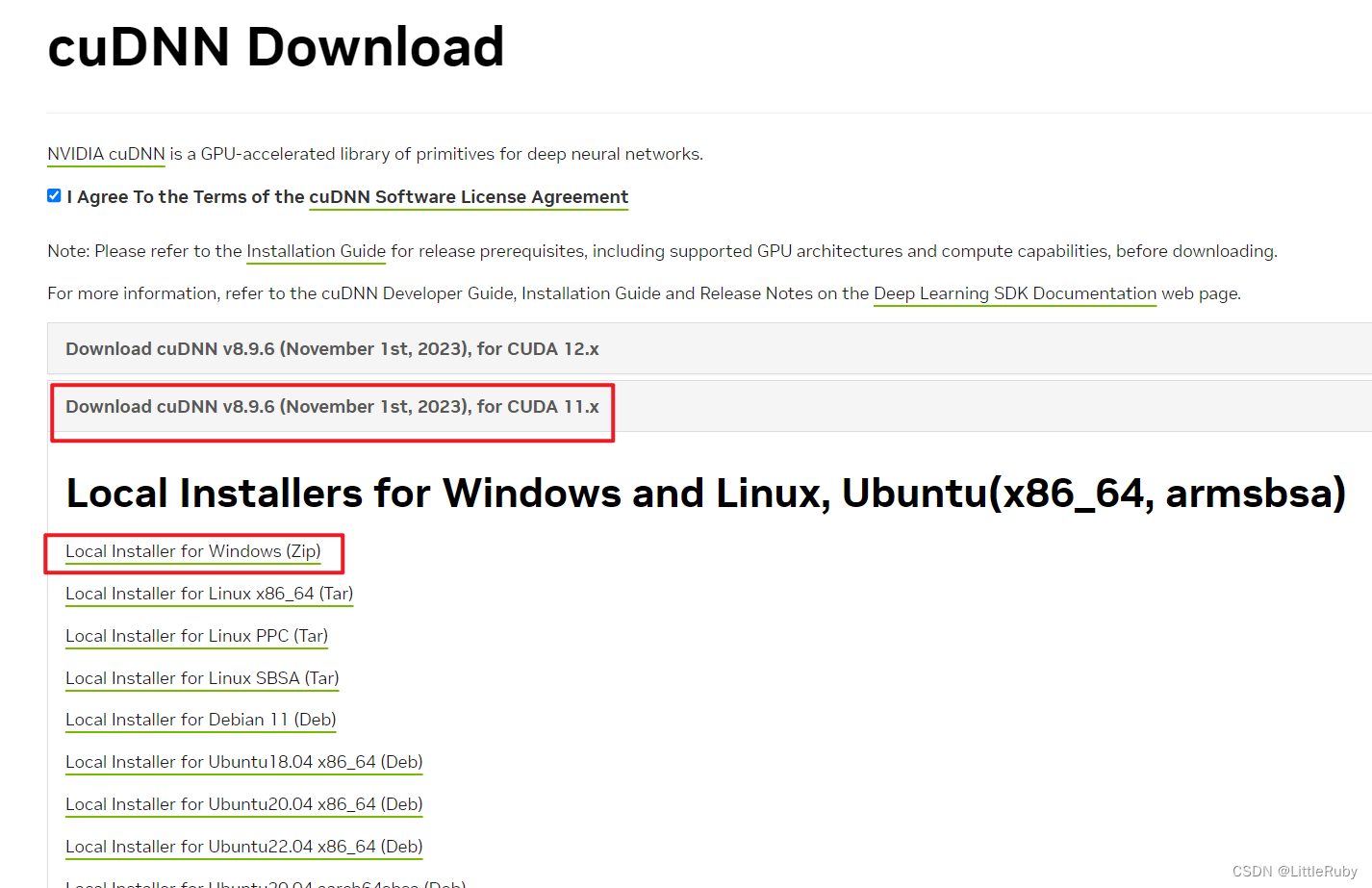This screenshot has width=1372, height=888.
Task: Download Local Installer for Ubuntu18.04 x86_64 (Deb)
Action: pyautogui.click(x=244, y=762)
